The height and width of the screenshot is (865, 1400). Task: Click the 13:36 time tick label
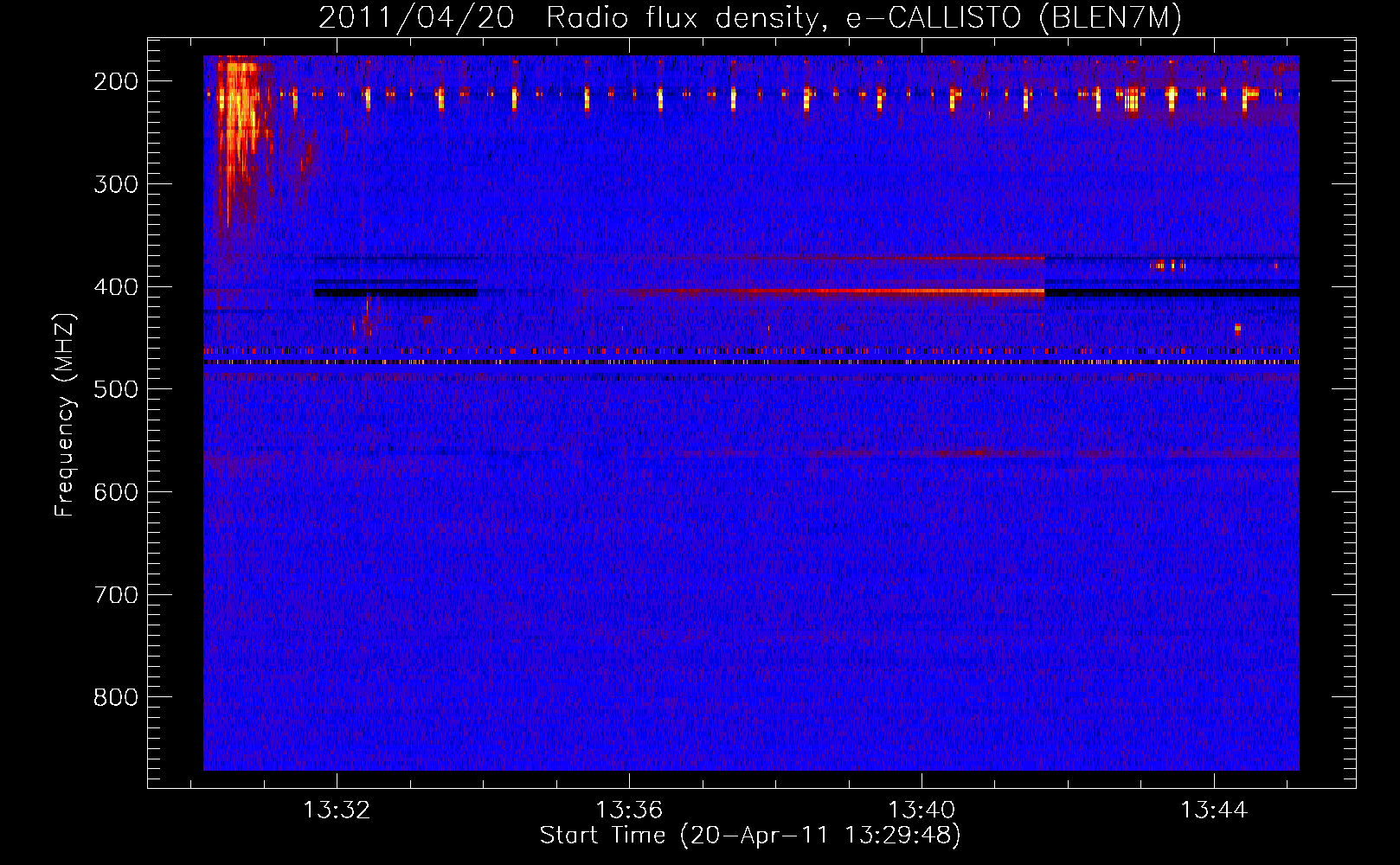pyautogui.click(x=629, y=810)
